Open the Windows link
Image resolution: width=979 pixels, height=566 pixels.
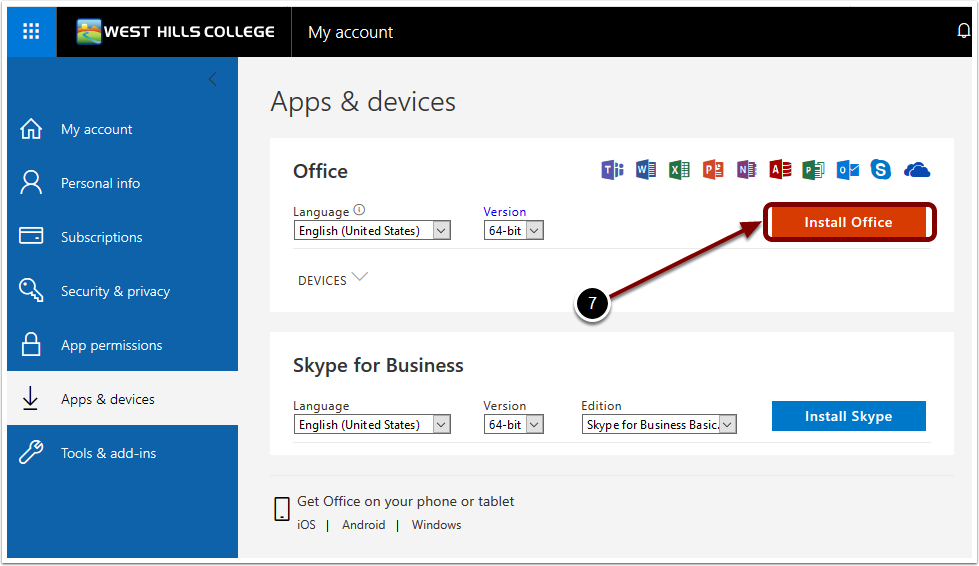tap(436, 525)
